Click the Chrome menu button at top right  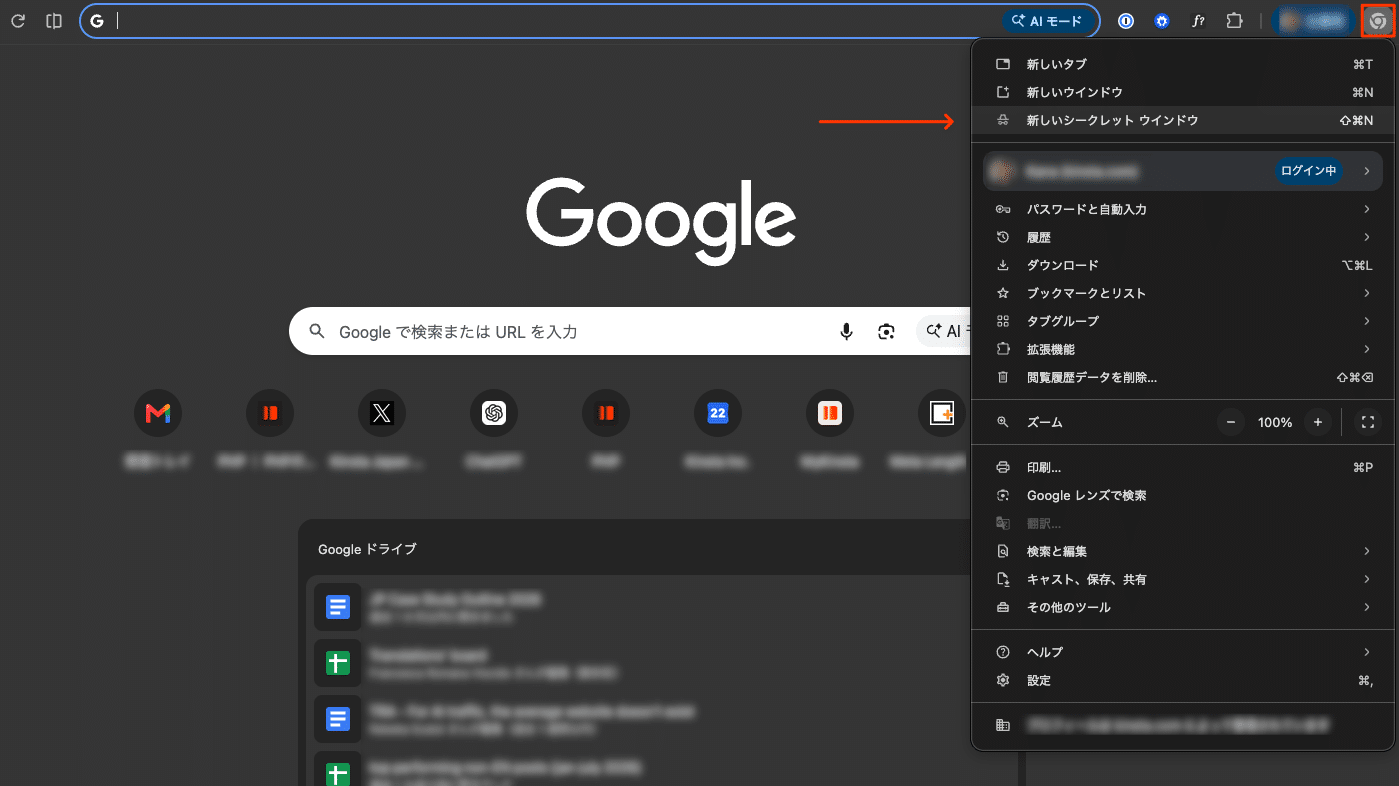1378,21
